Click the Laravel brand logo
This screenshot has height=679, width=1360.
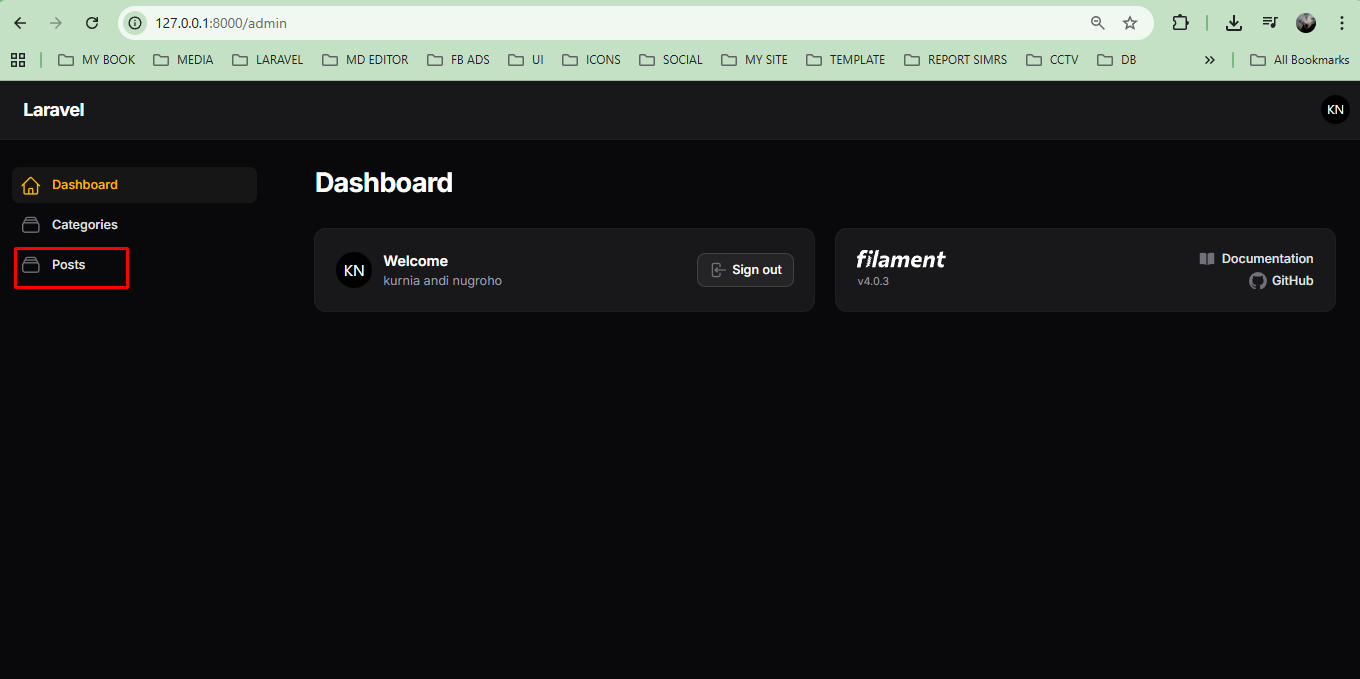(x=54, y=110)
